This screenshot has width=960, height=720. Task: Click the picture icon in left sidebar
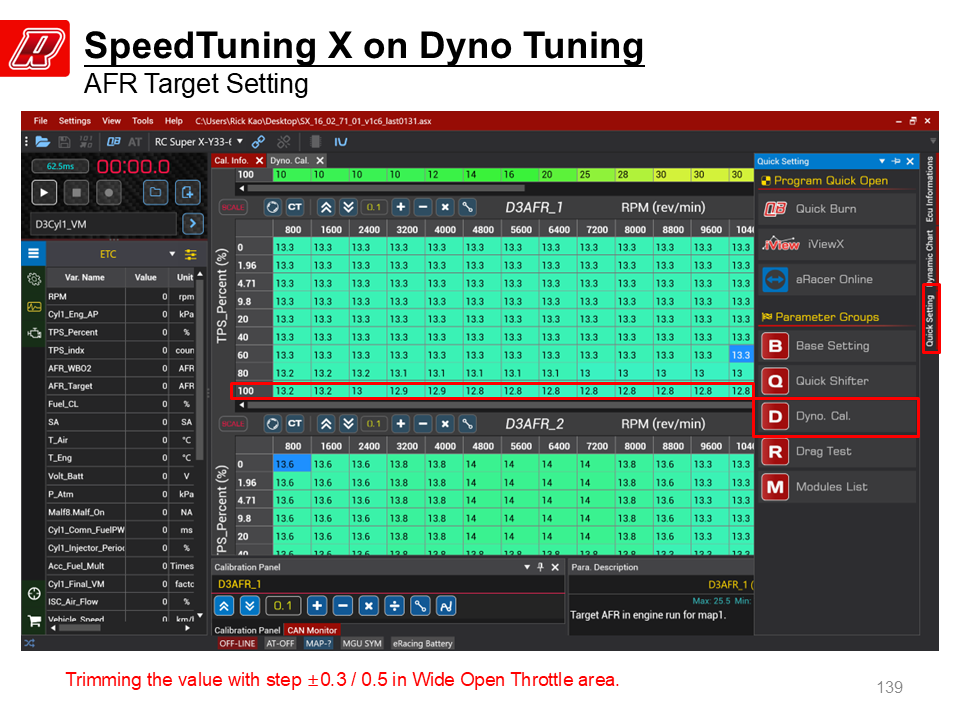(x=34, y=307)
